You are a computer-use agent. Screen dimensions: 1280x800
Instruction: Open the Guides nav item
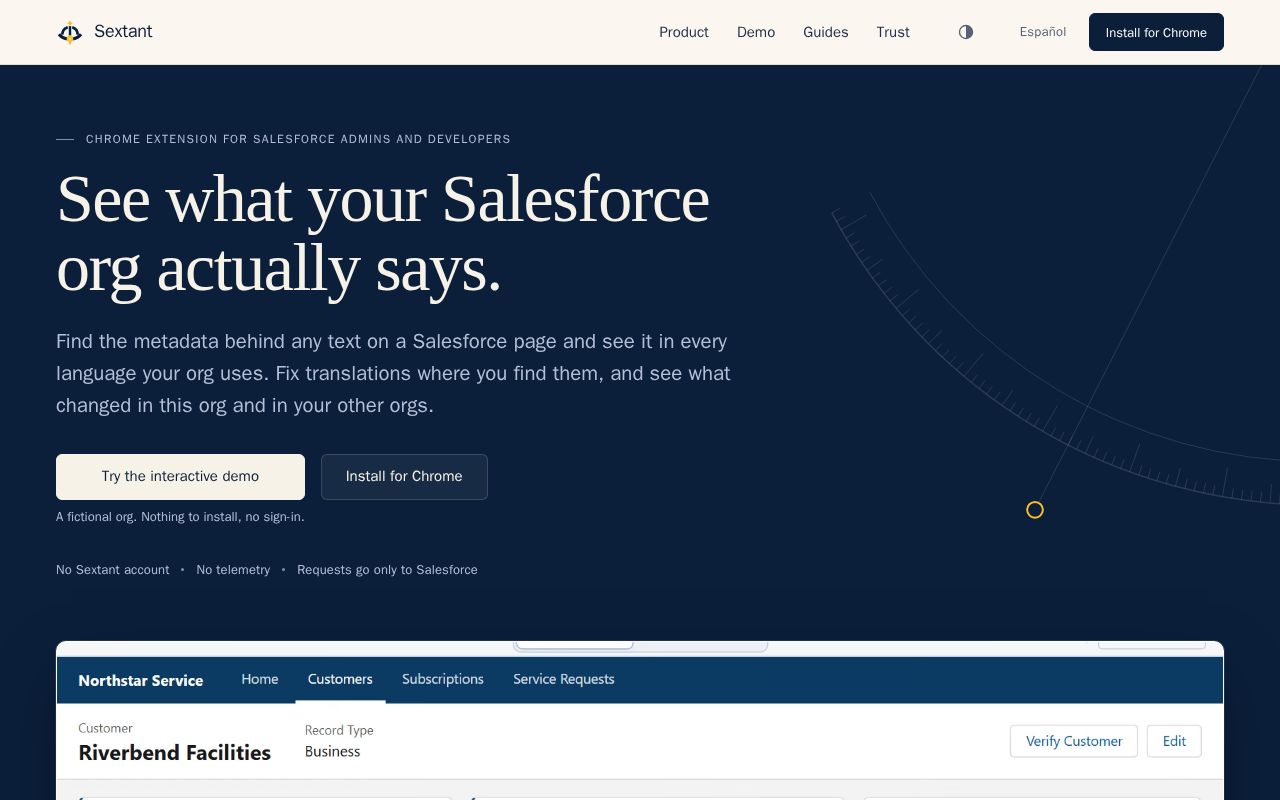(x=826, y=32)
